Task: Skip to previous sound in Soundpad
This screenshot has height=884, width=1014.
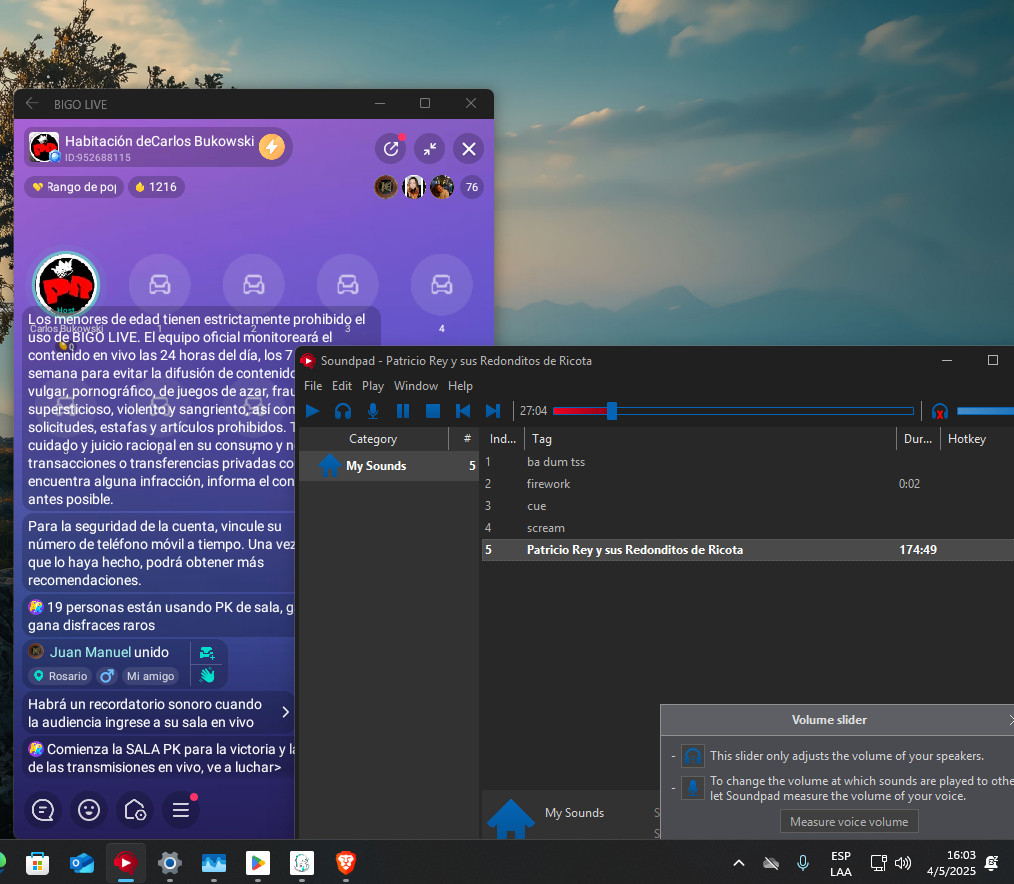Action: point(462,411)
